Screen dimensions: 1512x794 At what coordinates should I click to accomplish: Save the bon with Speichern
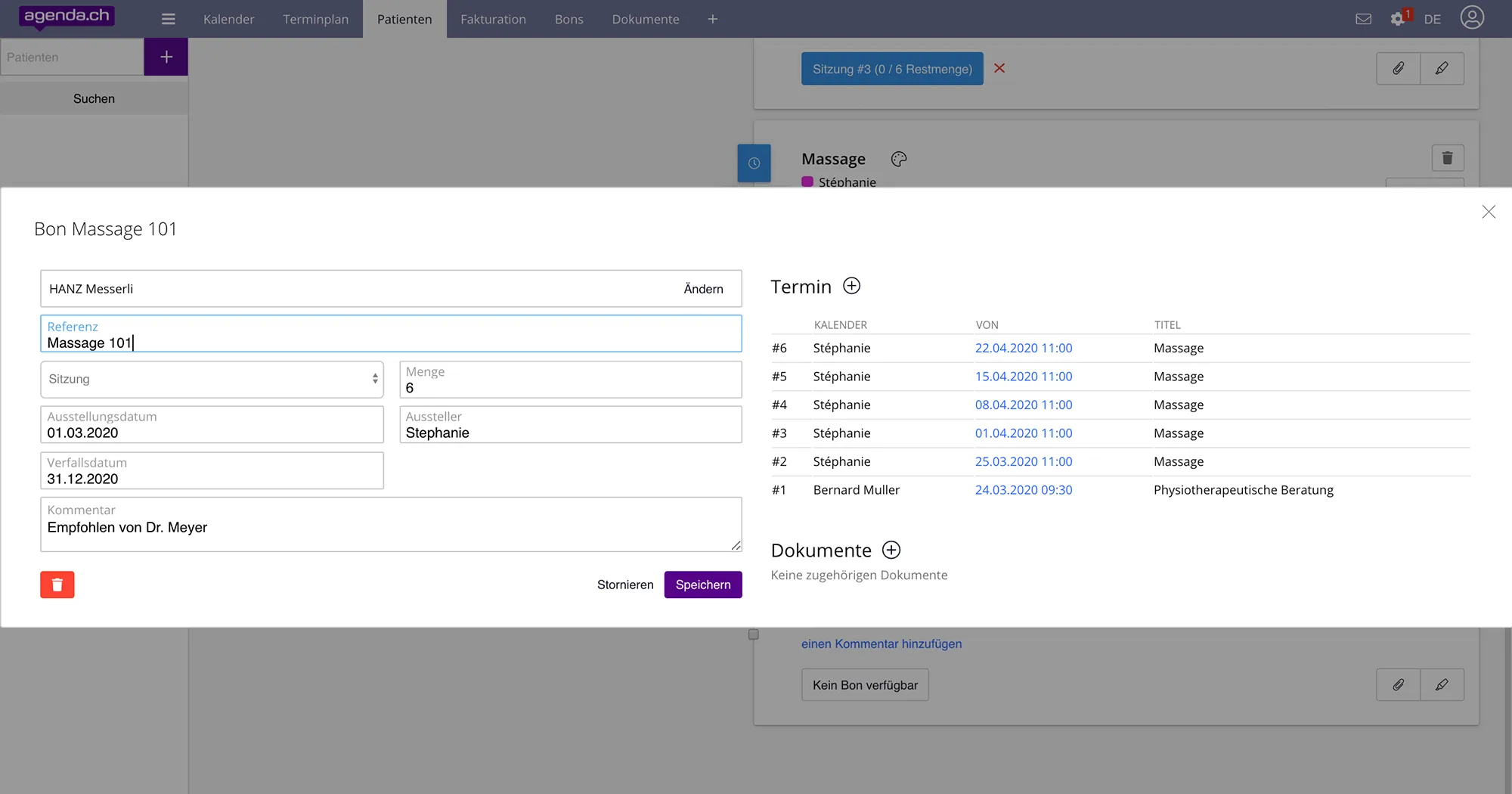pyautogui.click(x=702, y=585)
